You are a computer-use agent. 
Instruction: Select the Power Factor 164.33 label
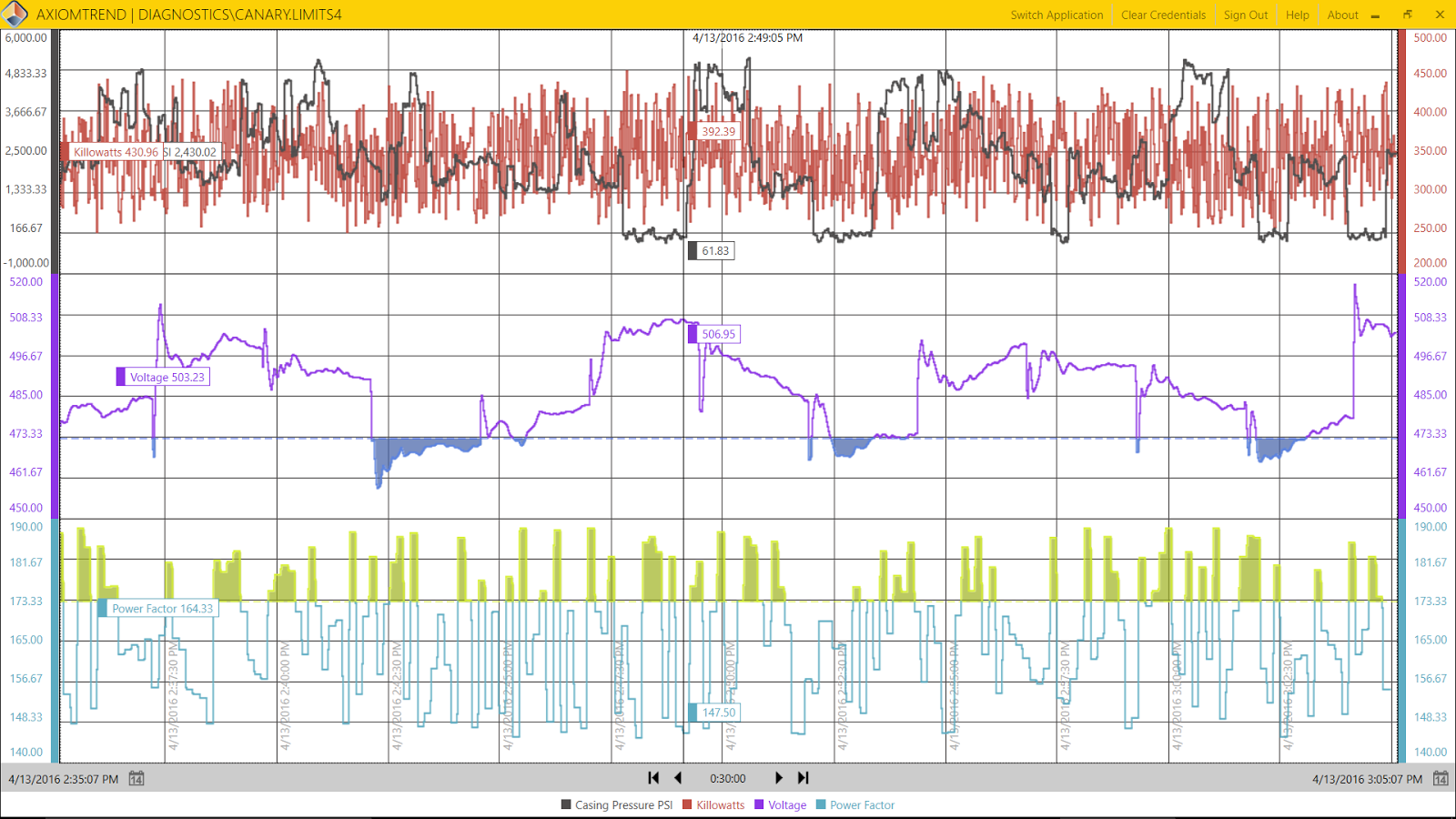[x=162, y=609]
